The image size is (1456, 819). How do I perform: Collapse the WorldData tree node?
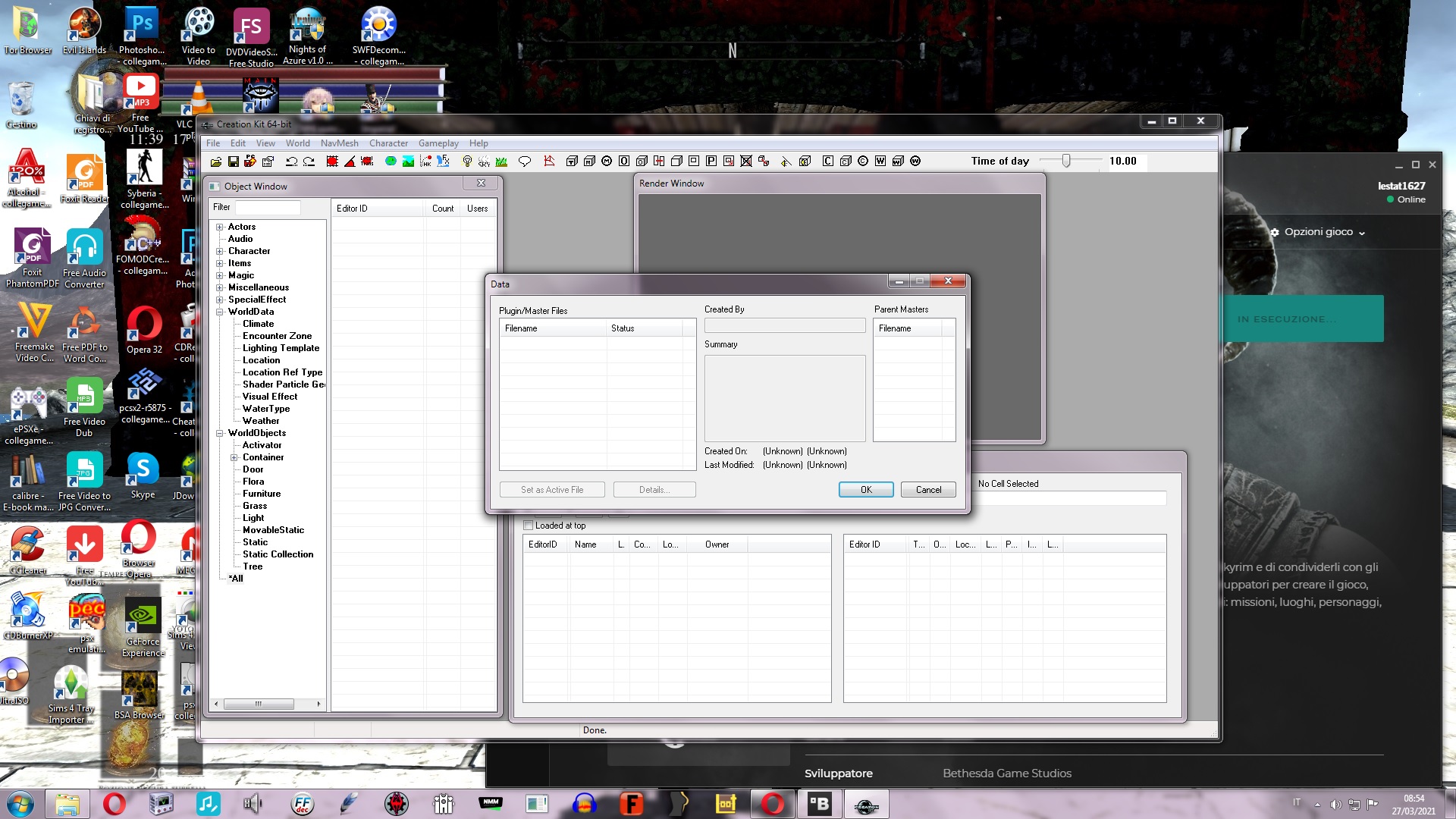pos(220,312)
